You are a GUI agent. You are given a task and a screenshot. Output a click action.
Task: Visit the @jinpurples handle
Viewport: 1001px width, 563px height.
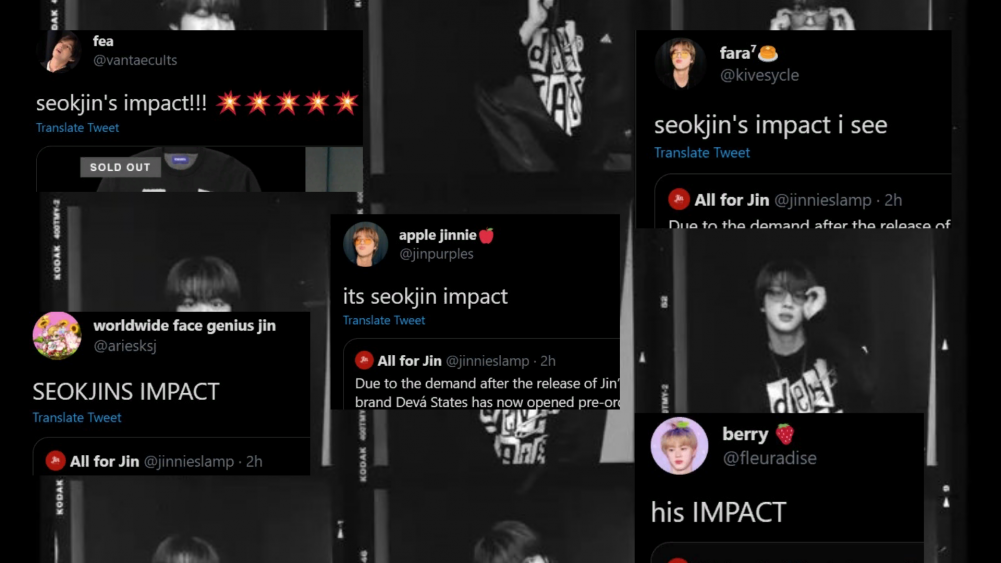(436, 254)
